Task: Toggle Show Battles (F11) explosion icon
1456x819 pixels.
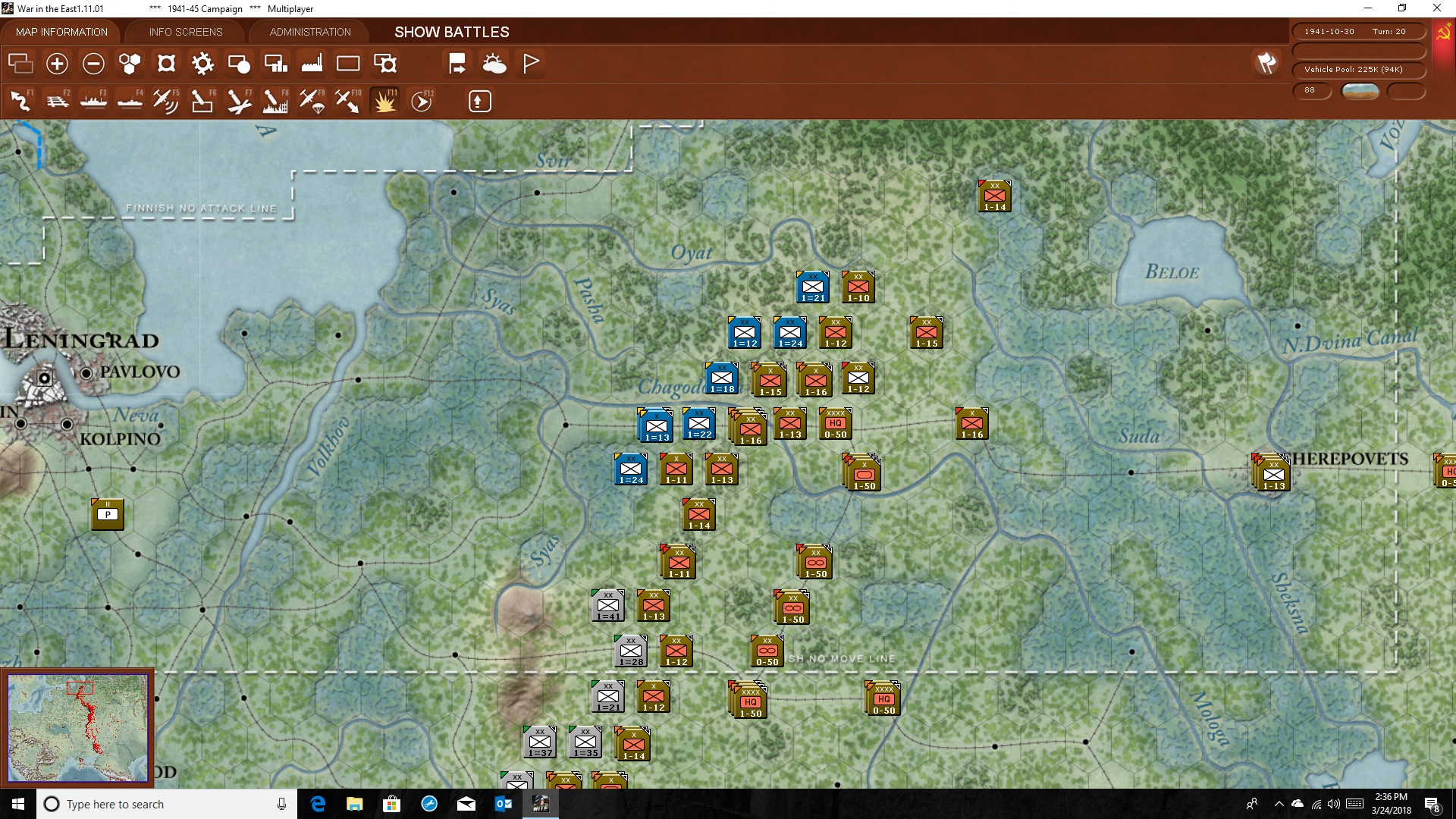Action: click(x=384, y=101)
